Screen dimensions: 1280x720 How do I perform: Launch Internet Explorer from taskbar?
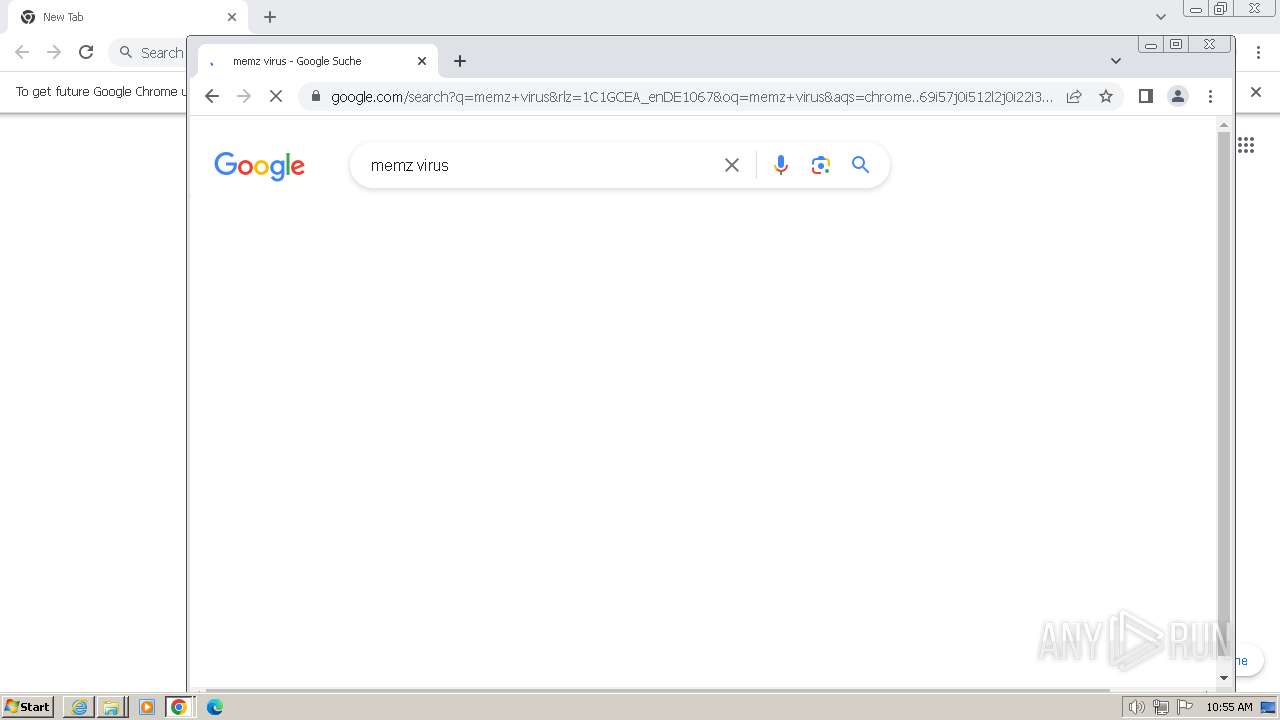pos(79,707)
